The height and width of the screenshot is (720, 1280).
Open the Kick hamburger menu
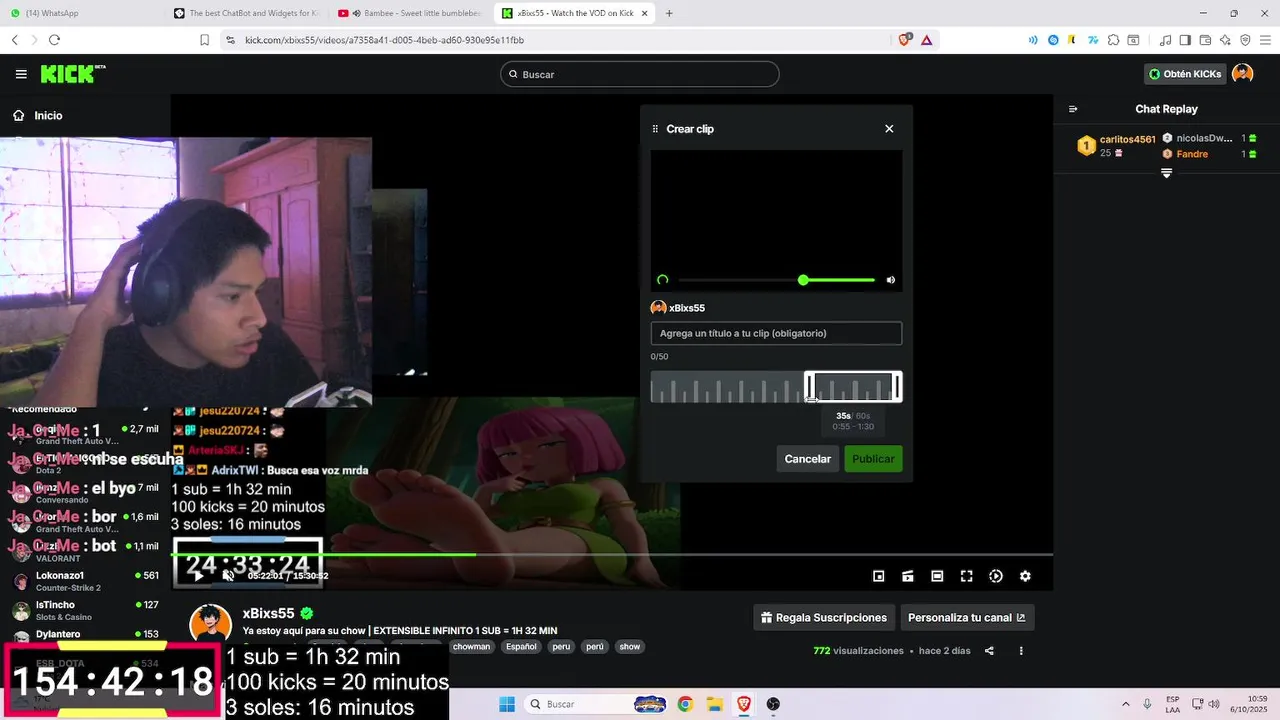pyautogui.click(x=21, y=74)
